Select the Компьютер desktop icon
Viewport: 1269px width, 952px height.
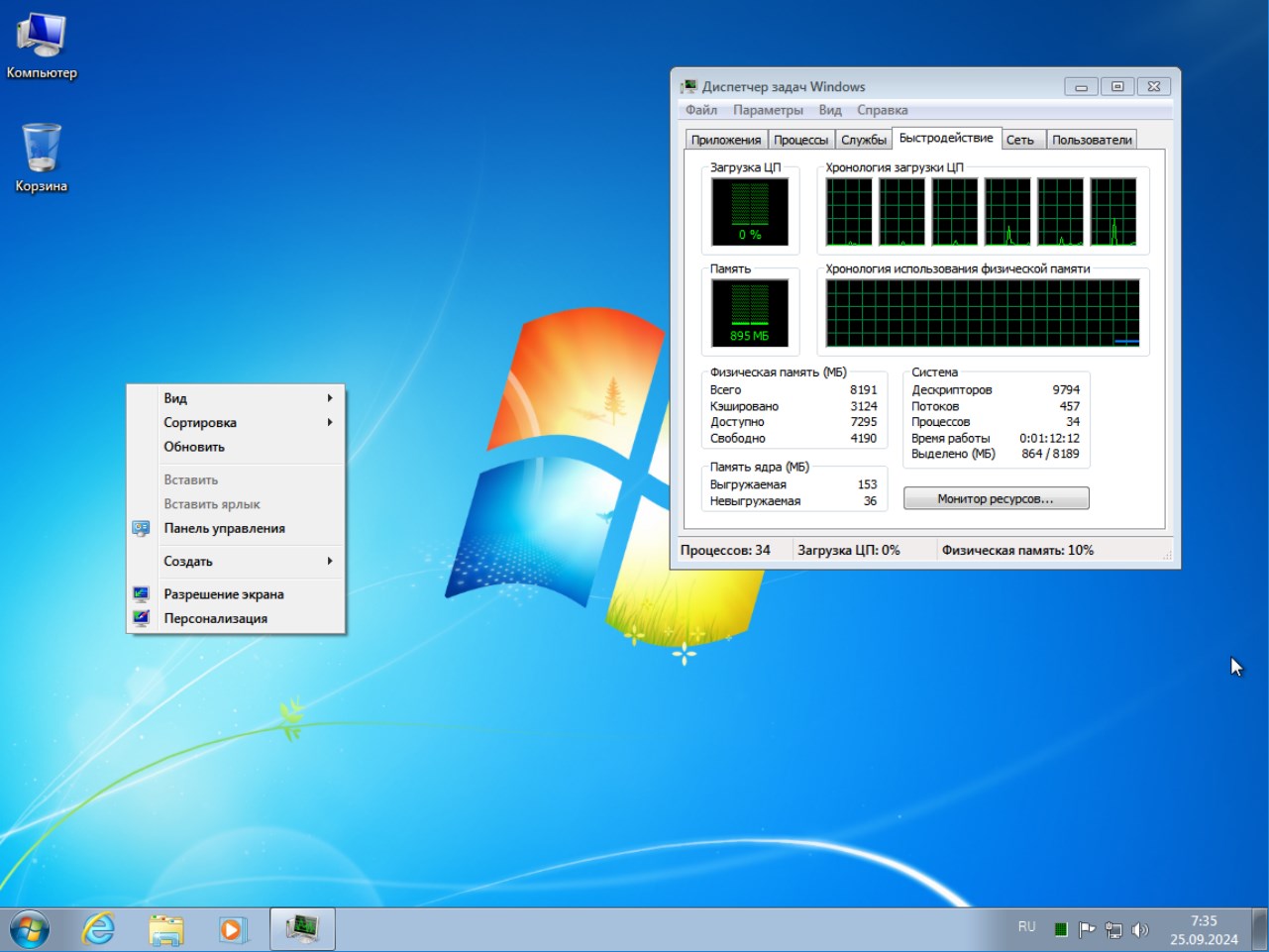42,45
